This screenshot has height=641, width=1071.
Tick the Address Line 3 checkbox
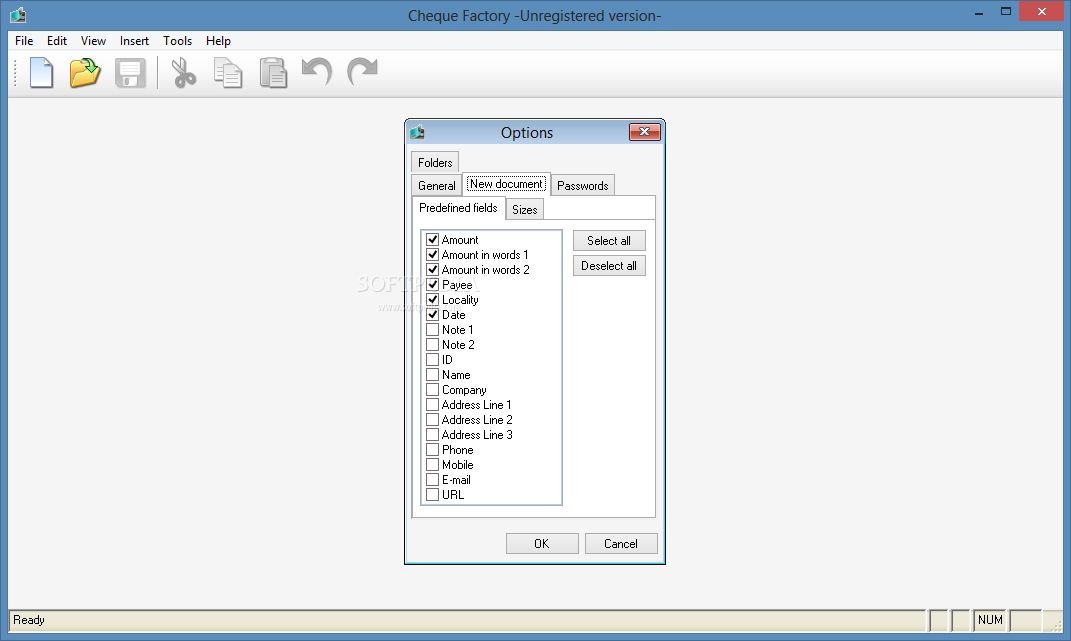(x=432, y=435)
